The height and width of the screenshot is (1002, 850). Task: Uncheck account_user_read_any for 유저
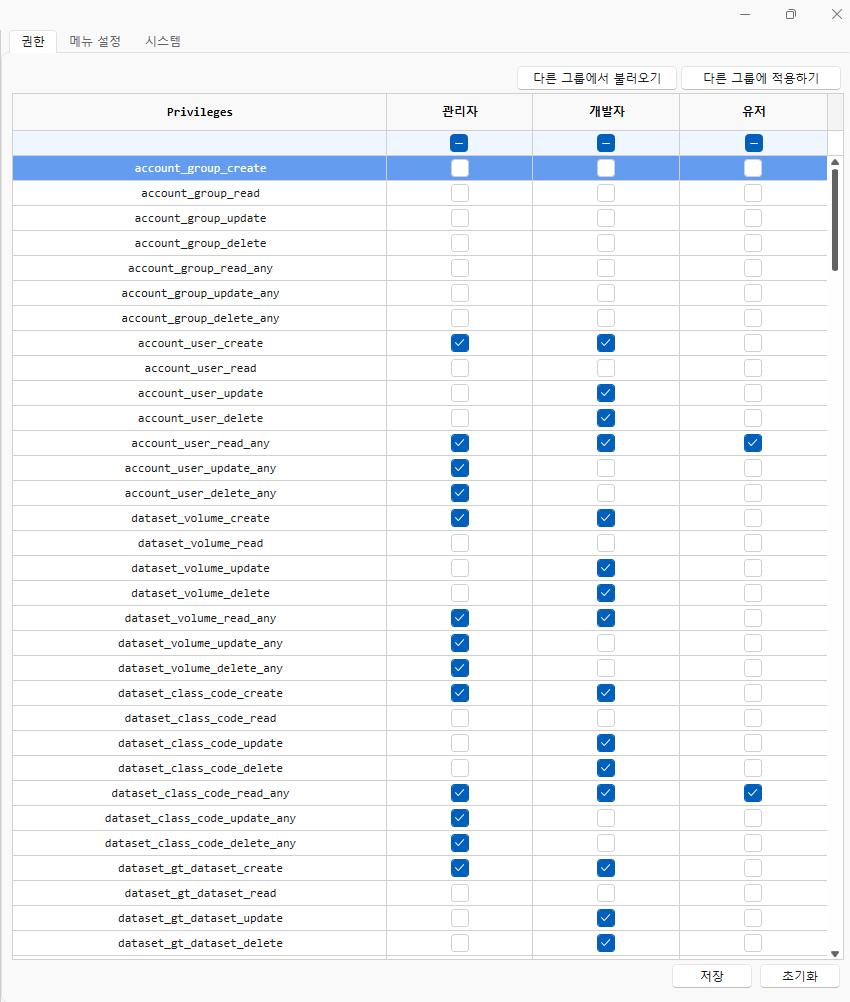pos(753,443)
